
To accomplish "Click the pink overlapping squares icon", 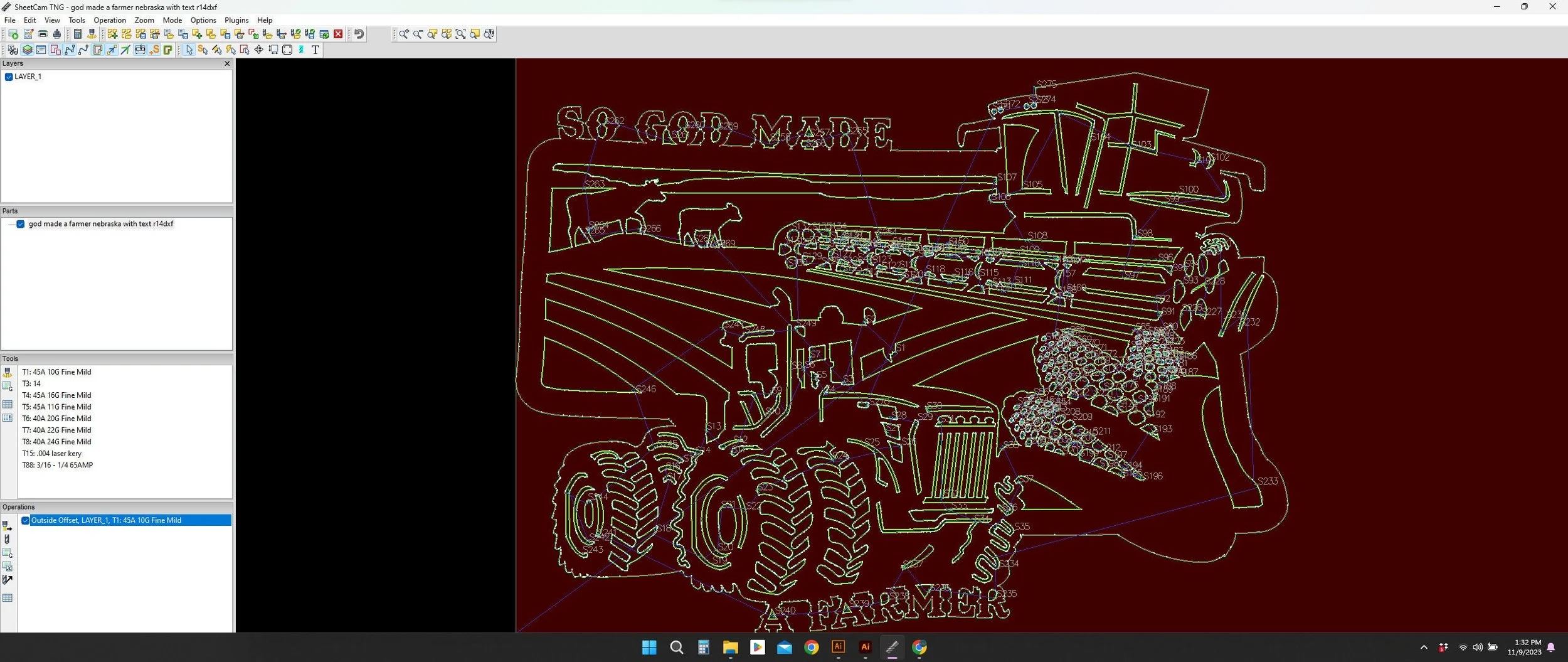I will pos(56,50).
